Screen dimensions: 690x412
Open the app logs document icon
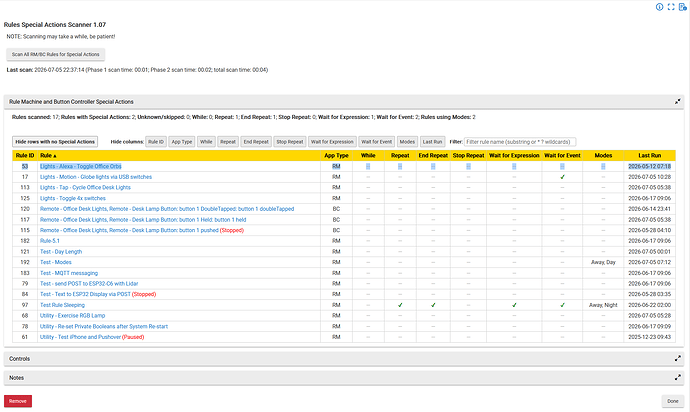tap(682, 7)
